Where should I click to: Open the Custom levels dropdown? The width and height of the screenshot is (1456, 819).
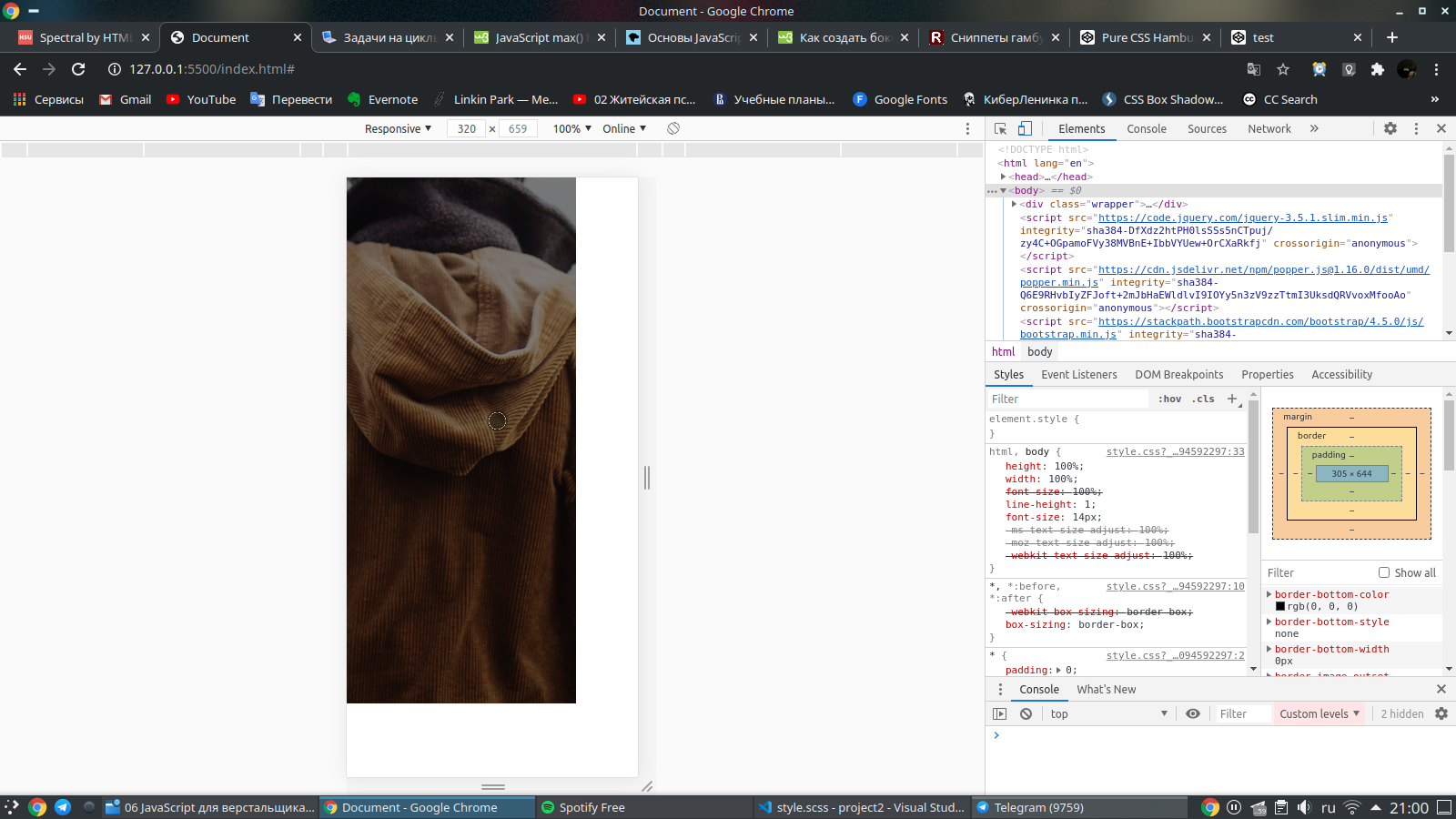(x=1319, y=713)
